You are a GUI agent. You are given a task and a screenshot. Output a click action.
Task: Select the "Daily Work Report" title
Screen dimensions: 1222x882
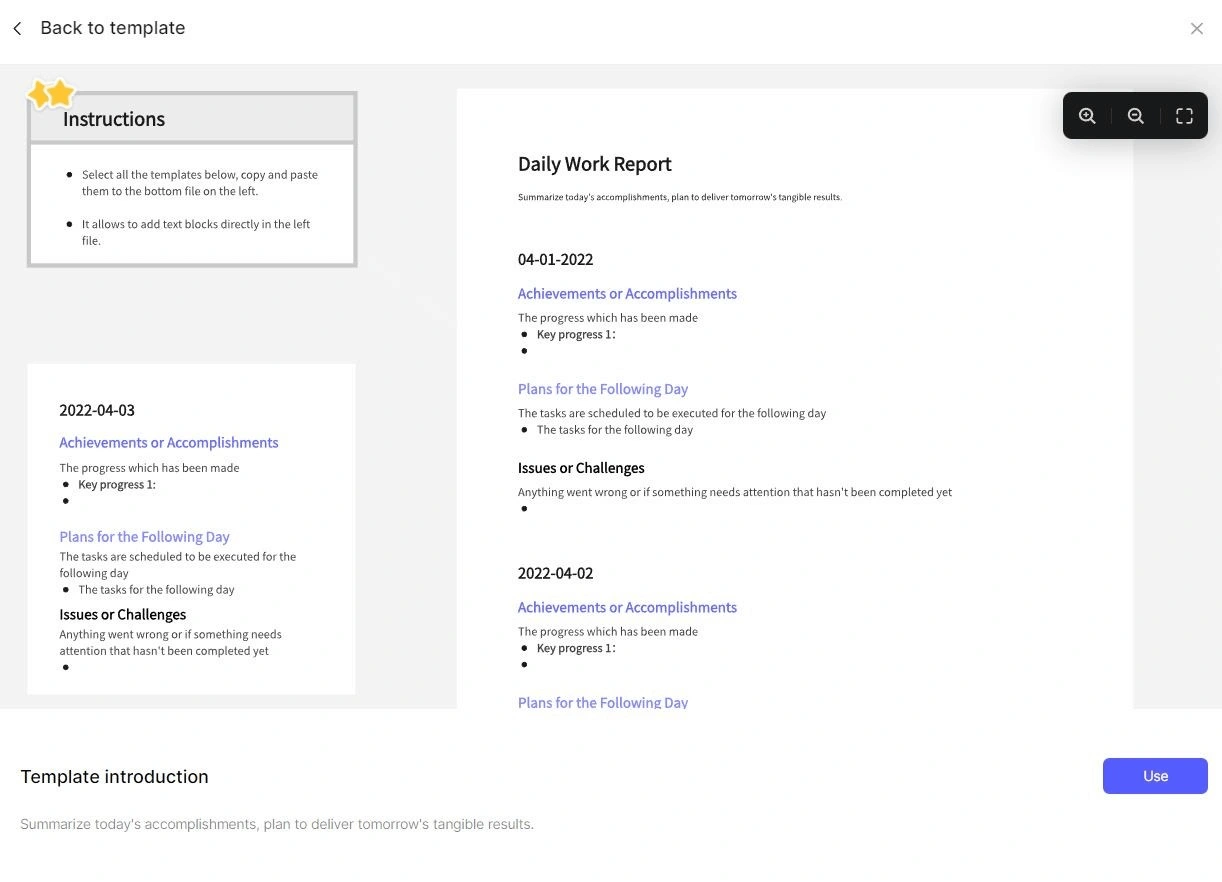tap(594, 164)
